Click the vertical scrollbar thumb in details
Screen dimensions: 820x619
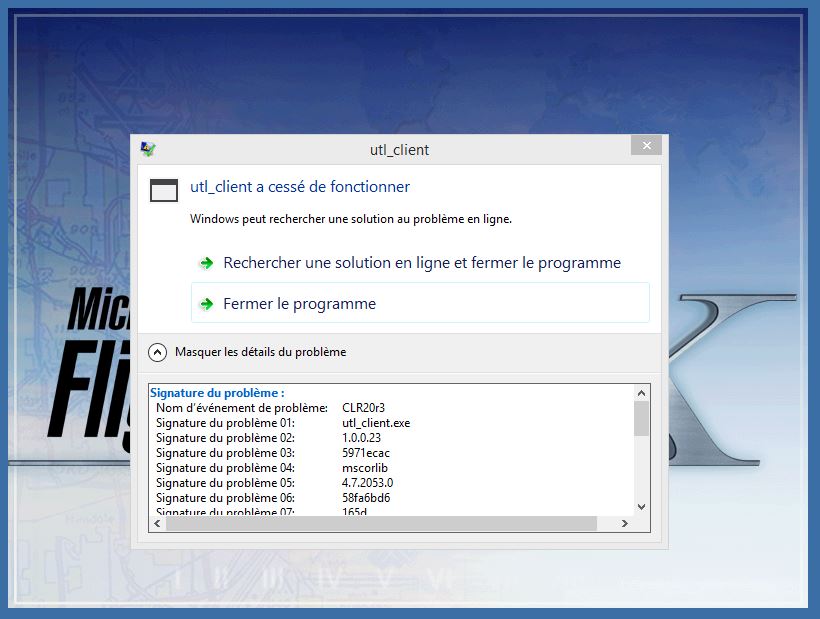tap(642, 418)
